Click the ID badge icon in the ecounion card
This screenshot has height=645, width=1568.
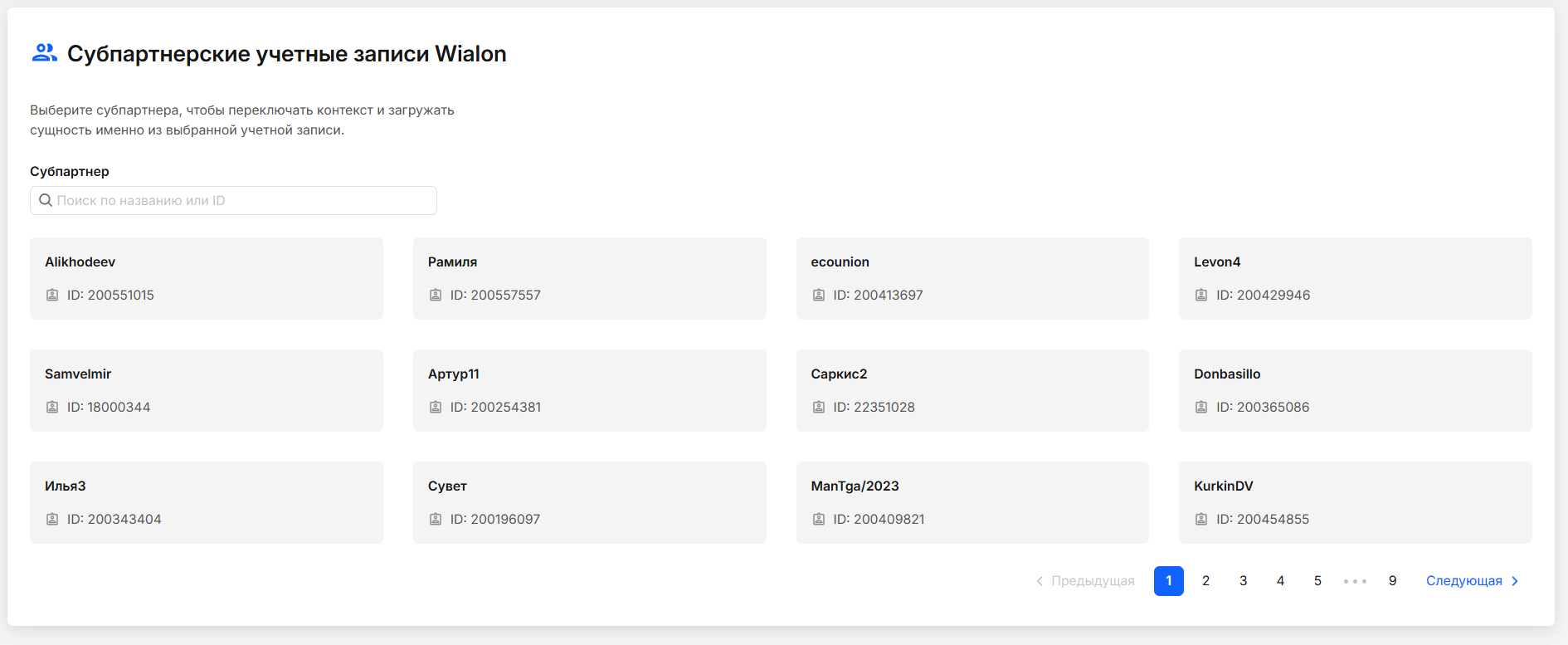819,296
